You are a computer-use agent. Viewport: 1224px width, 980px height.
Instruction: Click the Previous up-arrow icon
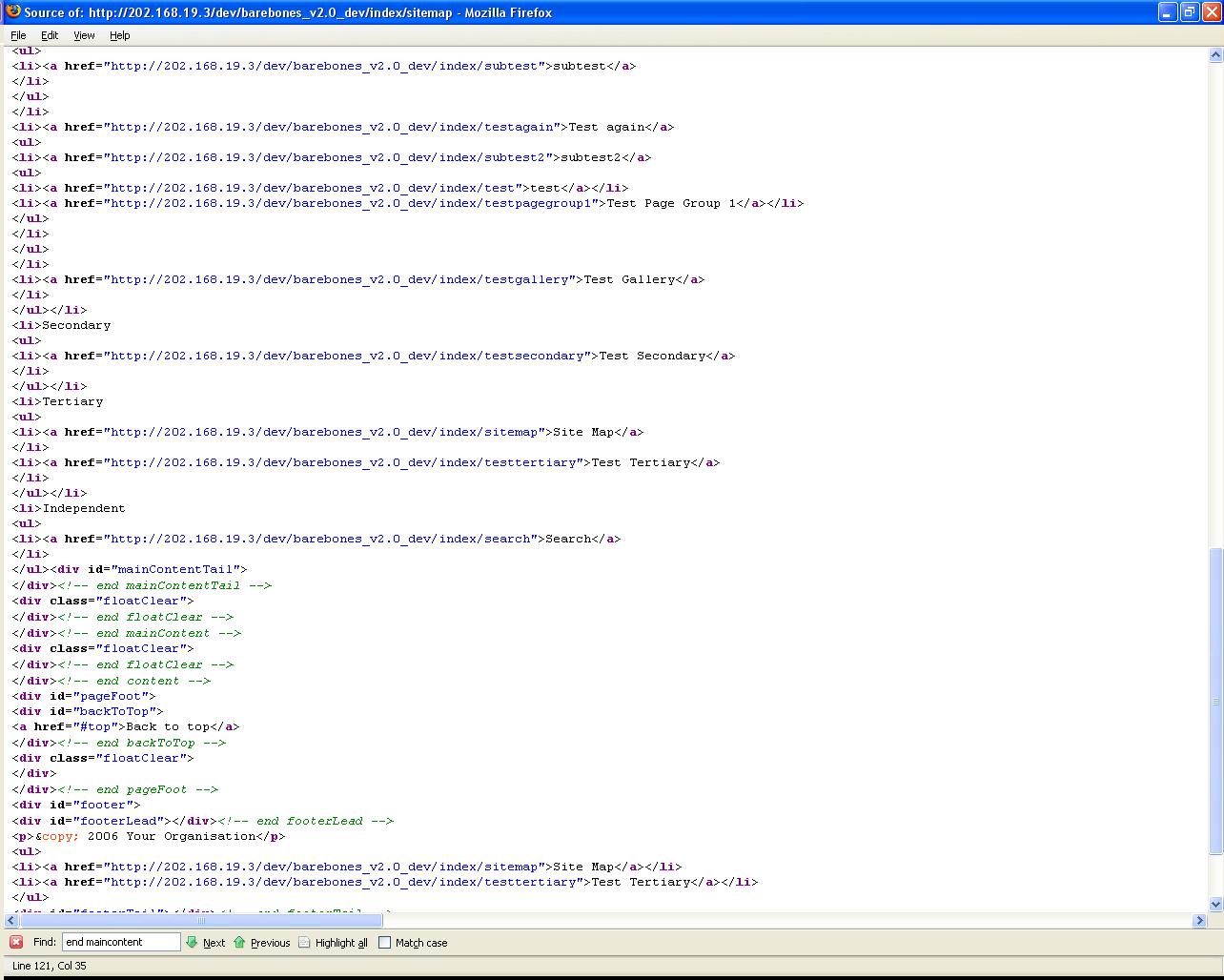point(239,943)
